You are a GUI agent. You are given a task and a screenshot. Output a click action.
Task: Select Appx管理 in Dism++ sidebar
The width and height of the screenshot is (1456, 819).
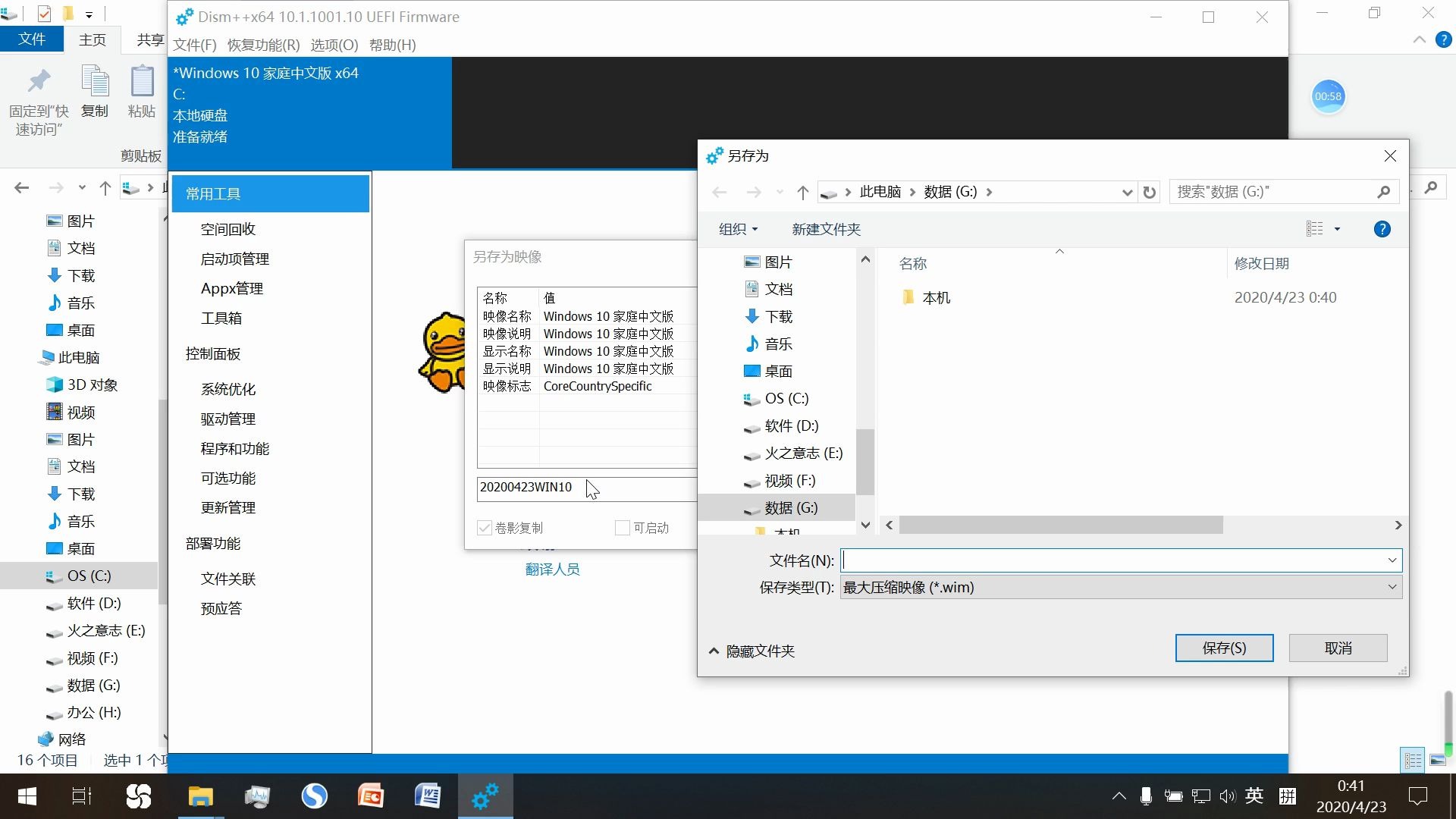coord(231,288)
